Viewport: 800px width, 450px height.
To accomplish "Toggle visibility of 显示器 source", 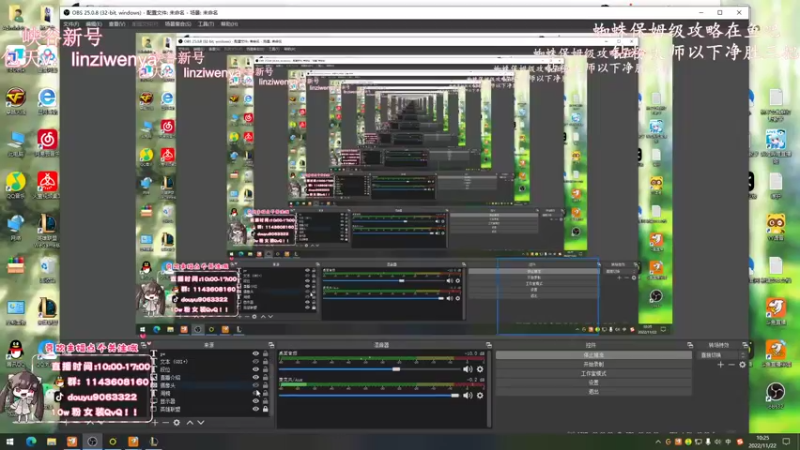I will pos(256,401).
